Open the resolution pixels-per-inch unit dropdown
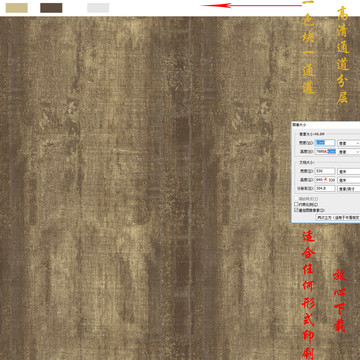The height and width of the screenshot is (360, 360). [349, 189]
